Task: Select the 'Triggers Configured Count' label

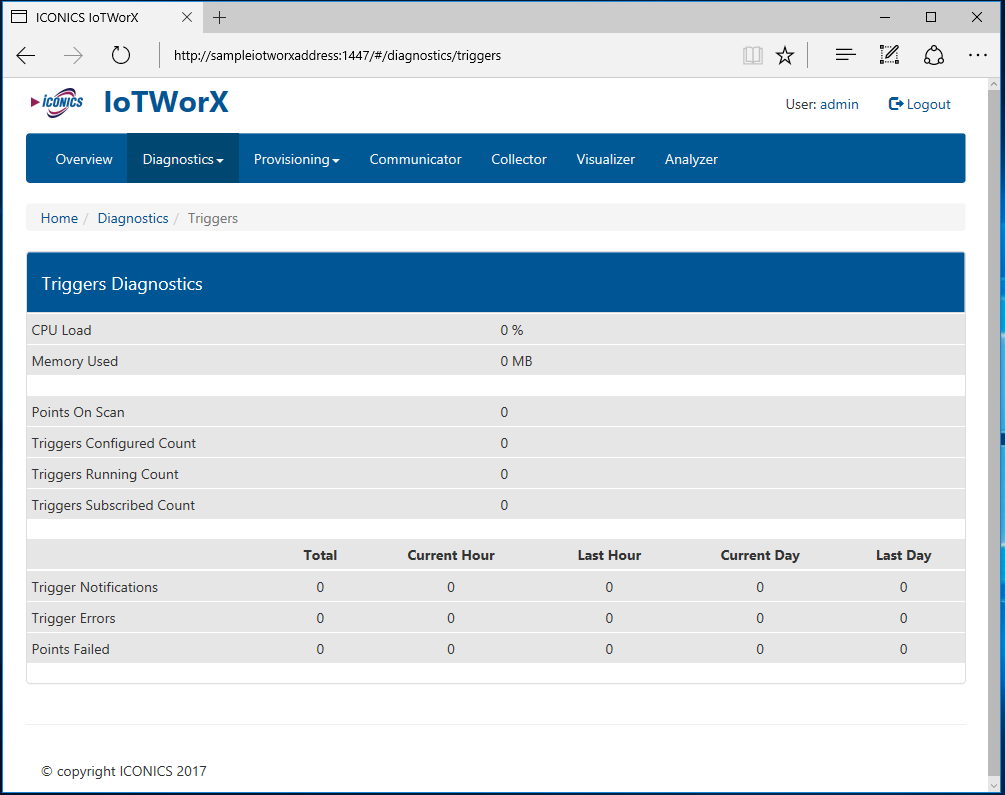Action: tap(114, 443)
